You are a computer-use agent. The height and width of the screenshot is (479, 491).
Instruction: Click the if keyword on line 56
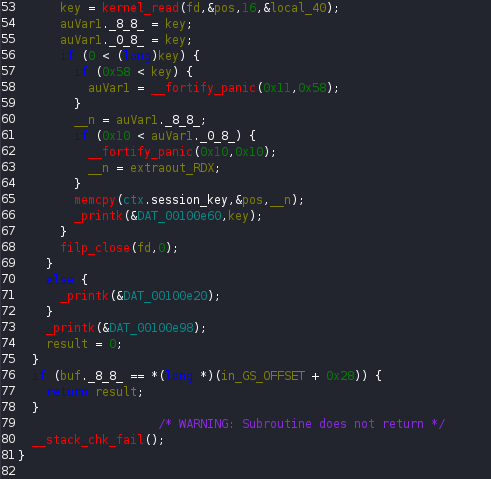coord(67,56)
